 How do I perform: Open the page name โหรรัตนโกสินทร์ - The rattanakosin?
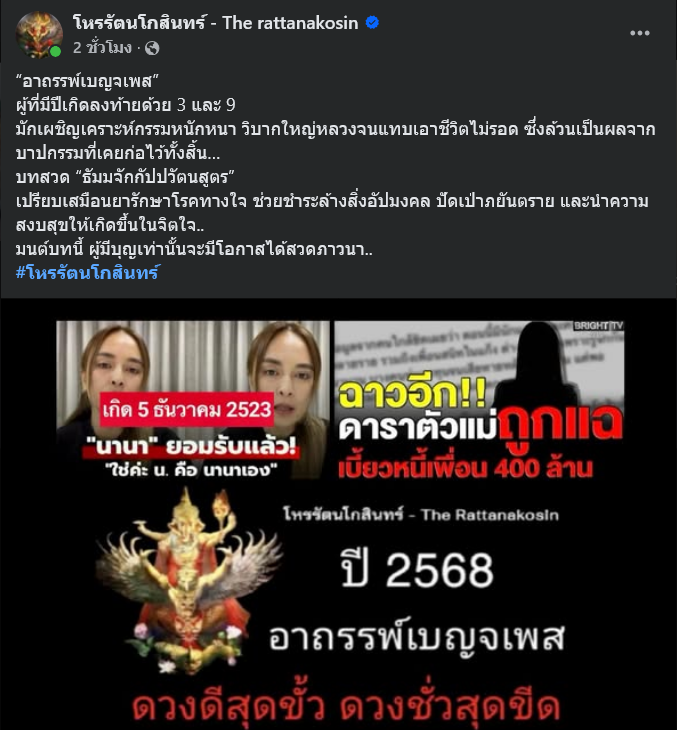click(216, 23)
